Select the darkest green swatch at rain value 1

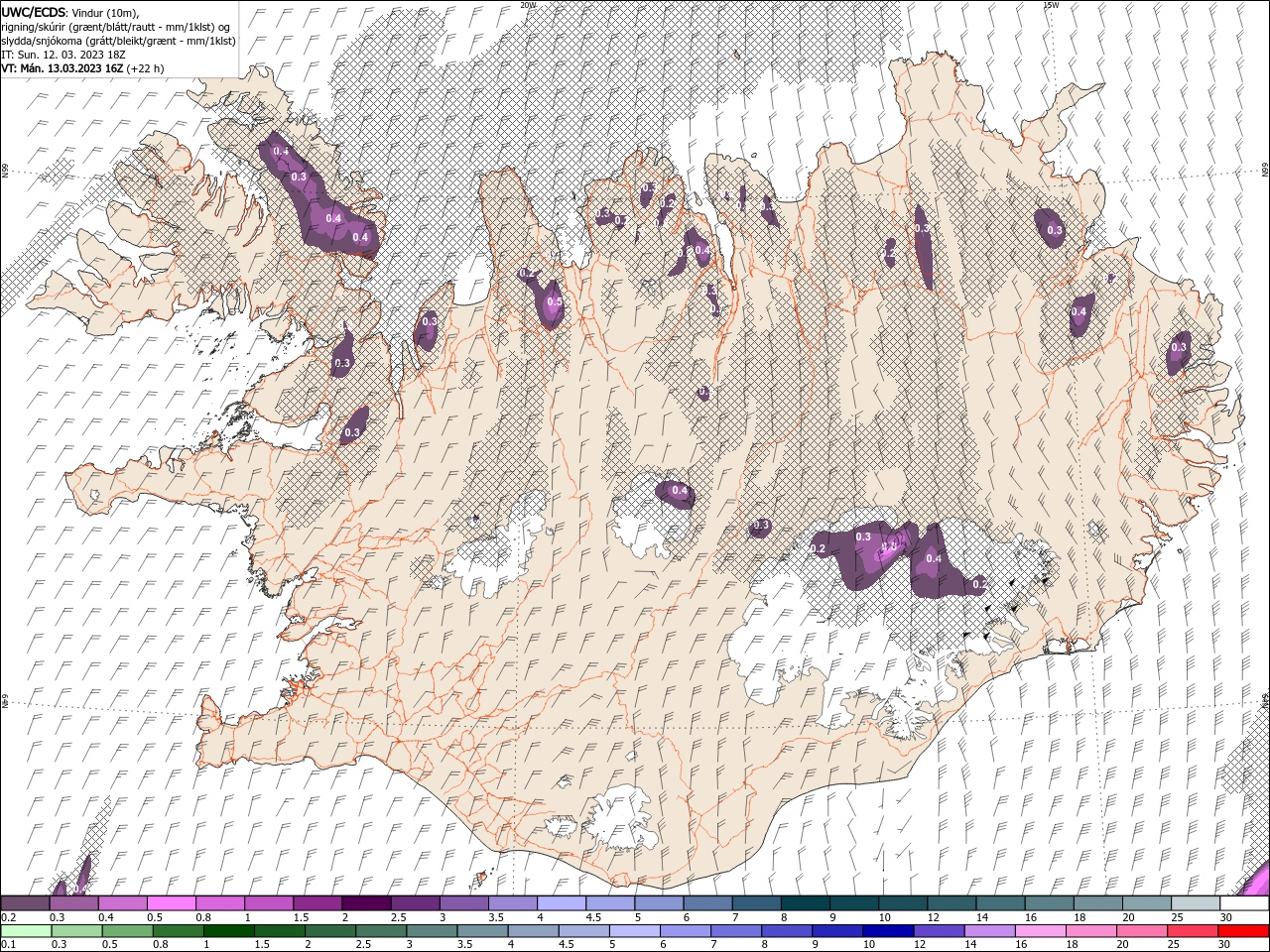tap(228, 930)
